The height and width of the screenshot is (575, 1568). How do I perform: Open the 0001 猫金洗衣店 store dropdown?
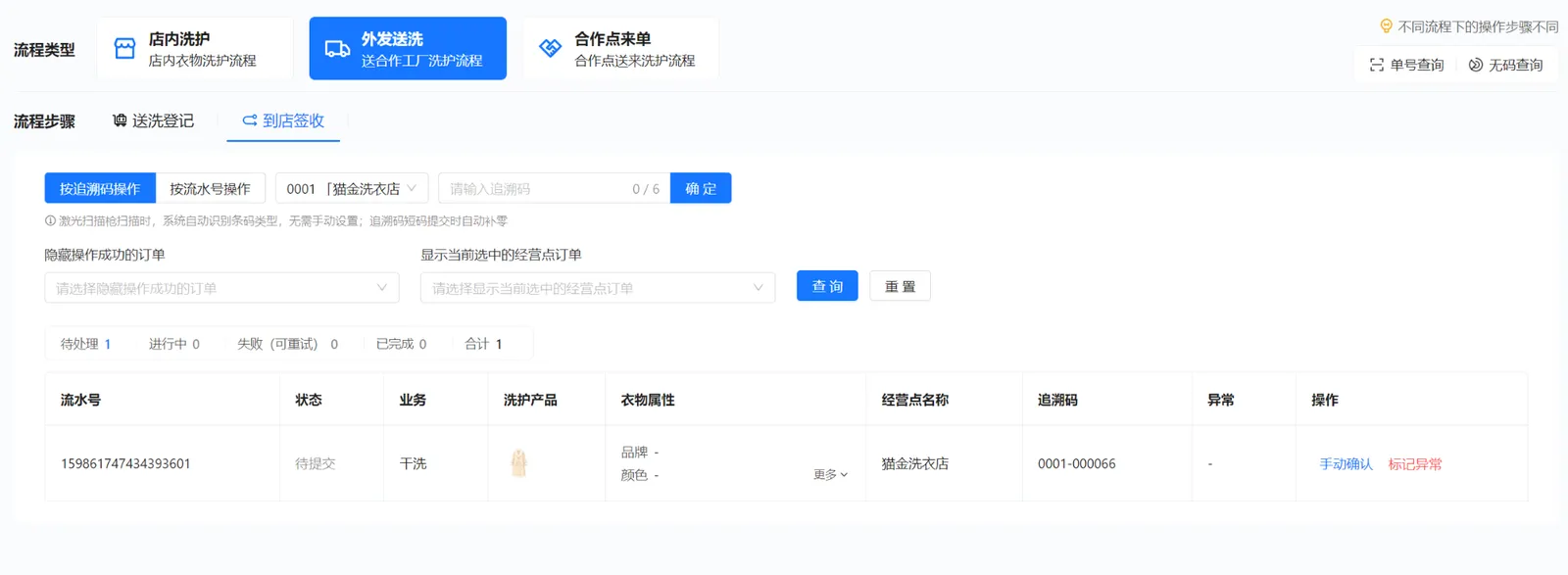(x=352, y=188)
